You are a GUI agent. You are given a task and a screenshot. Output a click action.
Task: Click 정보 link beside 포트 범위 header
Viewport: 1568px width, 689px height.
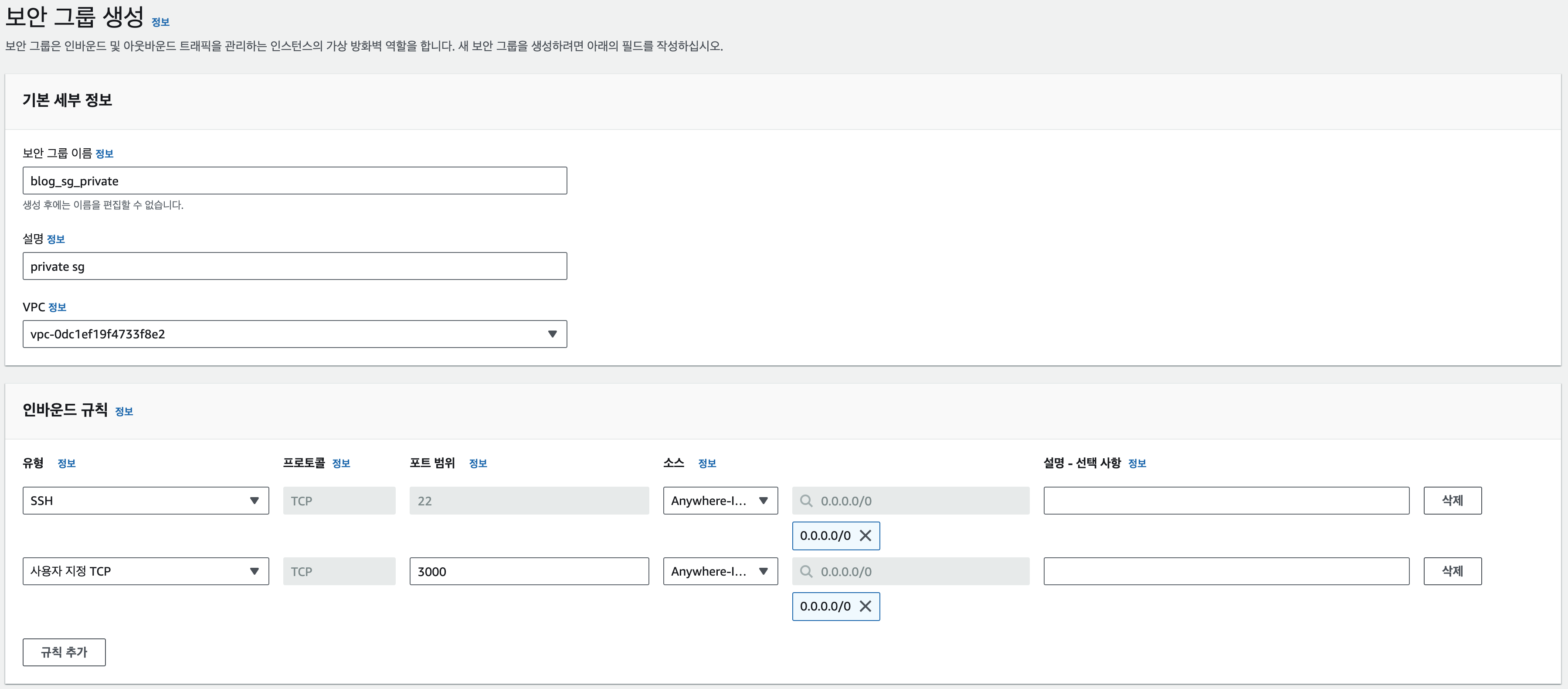coord(478,464)
